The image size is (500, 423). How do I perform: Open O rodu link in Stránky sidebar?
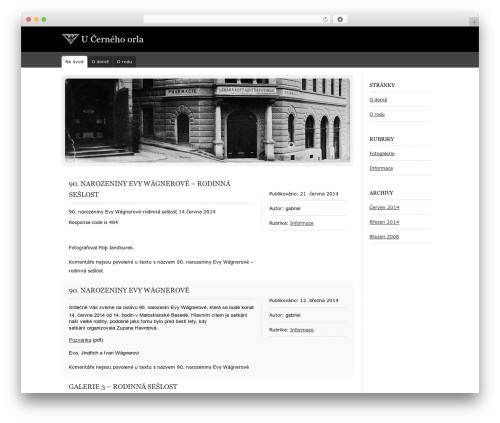377,114
